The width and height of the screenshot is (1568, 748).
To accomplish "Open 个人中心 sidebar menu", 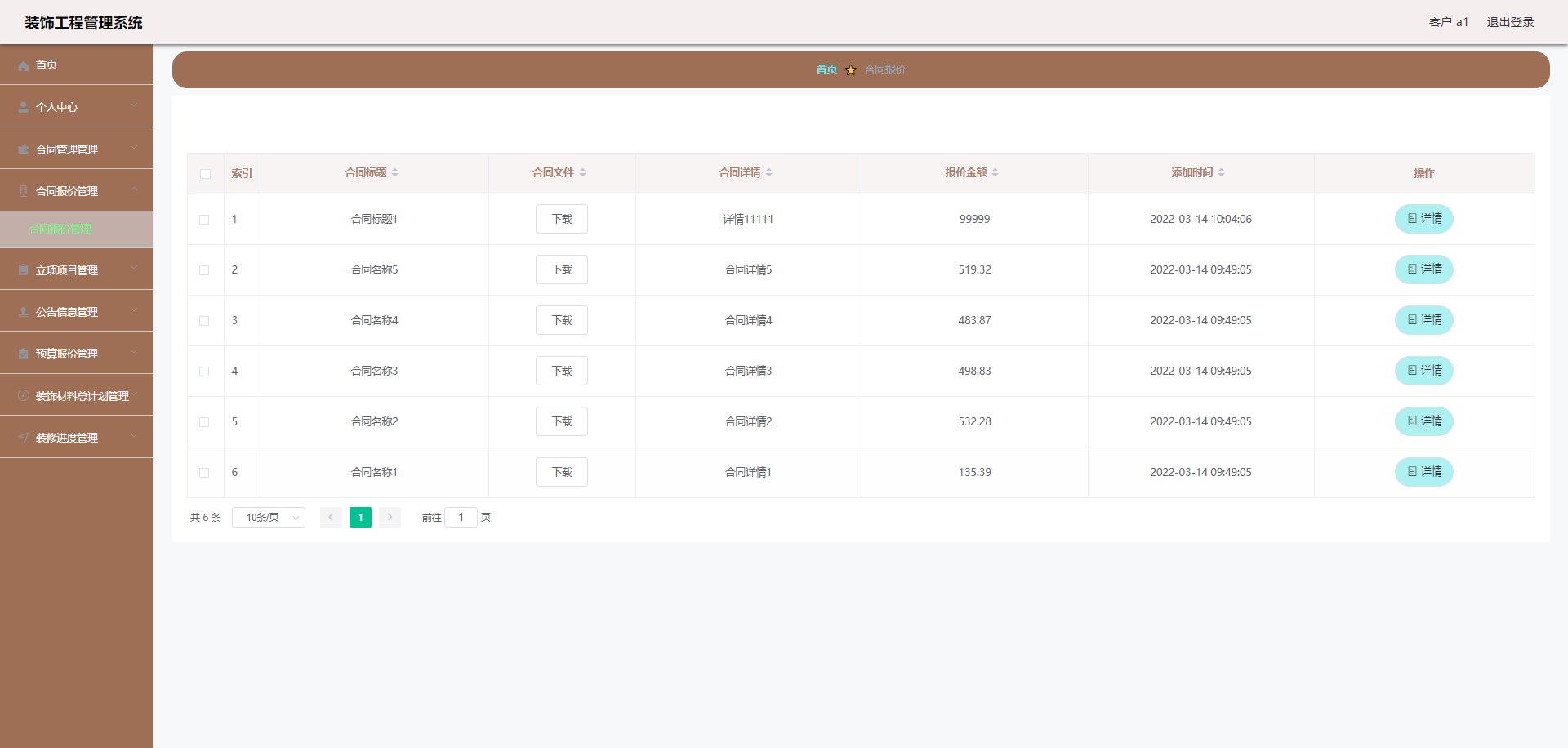I will (x=76, y=107).
